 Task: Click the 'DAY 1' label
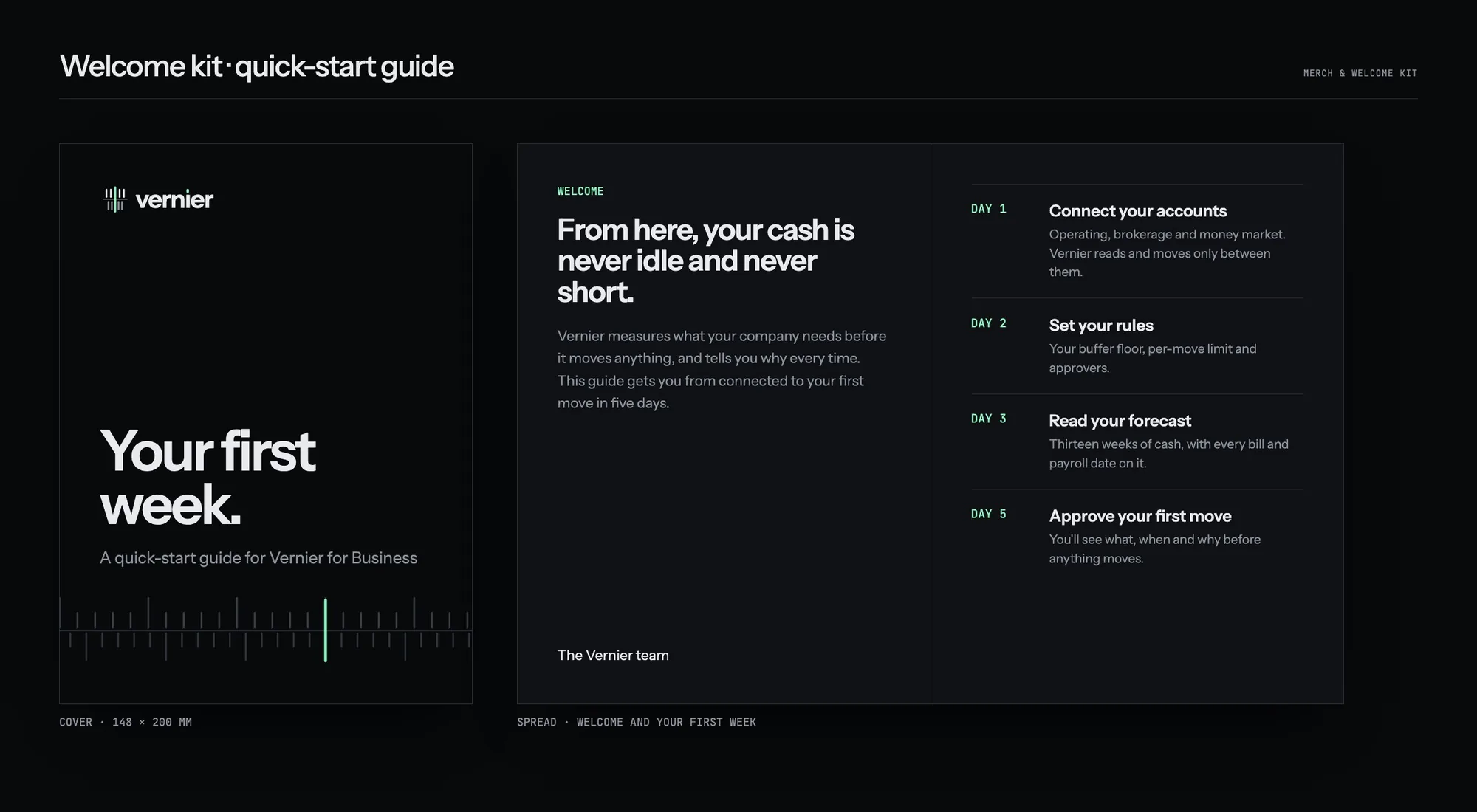989,209
